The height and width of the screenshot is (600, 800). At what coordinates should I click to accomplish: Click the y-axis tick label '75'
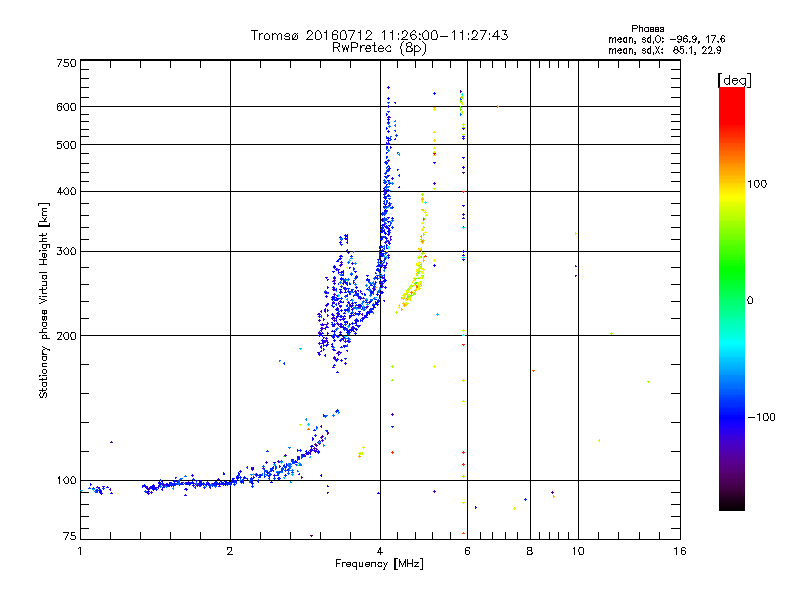pyautogui.click(x=70, y=536)
